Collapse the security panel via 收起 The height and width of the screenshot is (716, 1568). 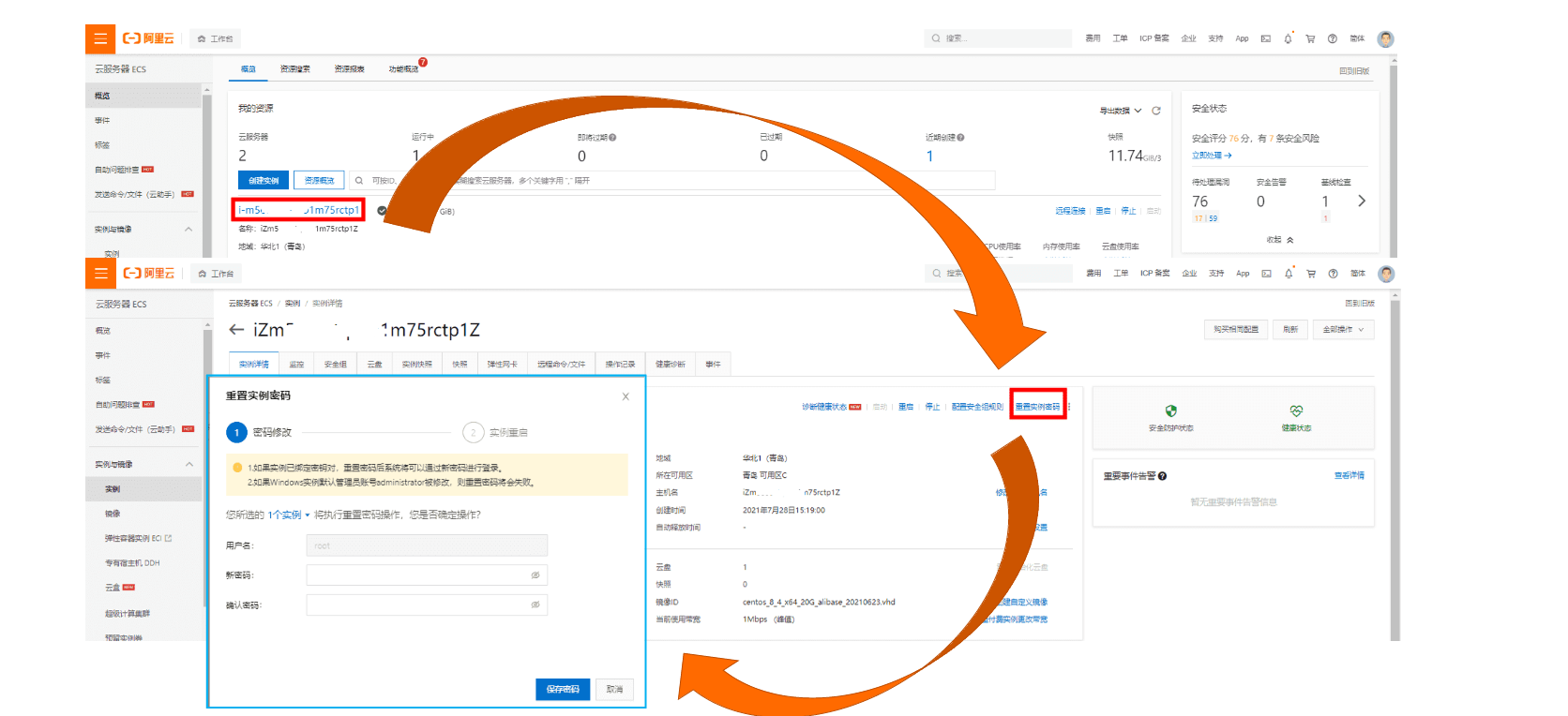coord(1280,240)
